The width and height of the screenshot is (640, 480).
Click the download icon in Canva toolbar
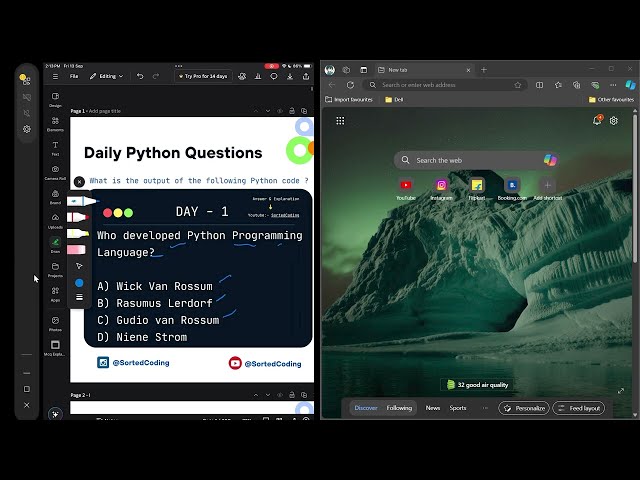[x=290, y=76]
